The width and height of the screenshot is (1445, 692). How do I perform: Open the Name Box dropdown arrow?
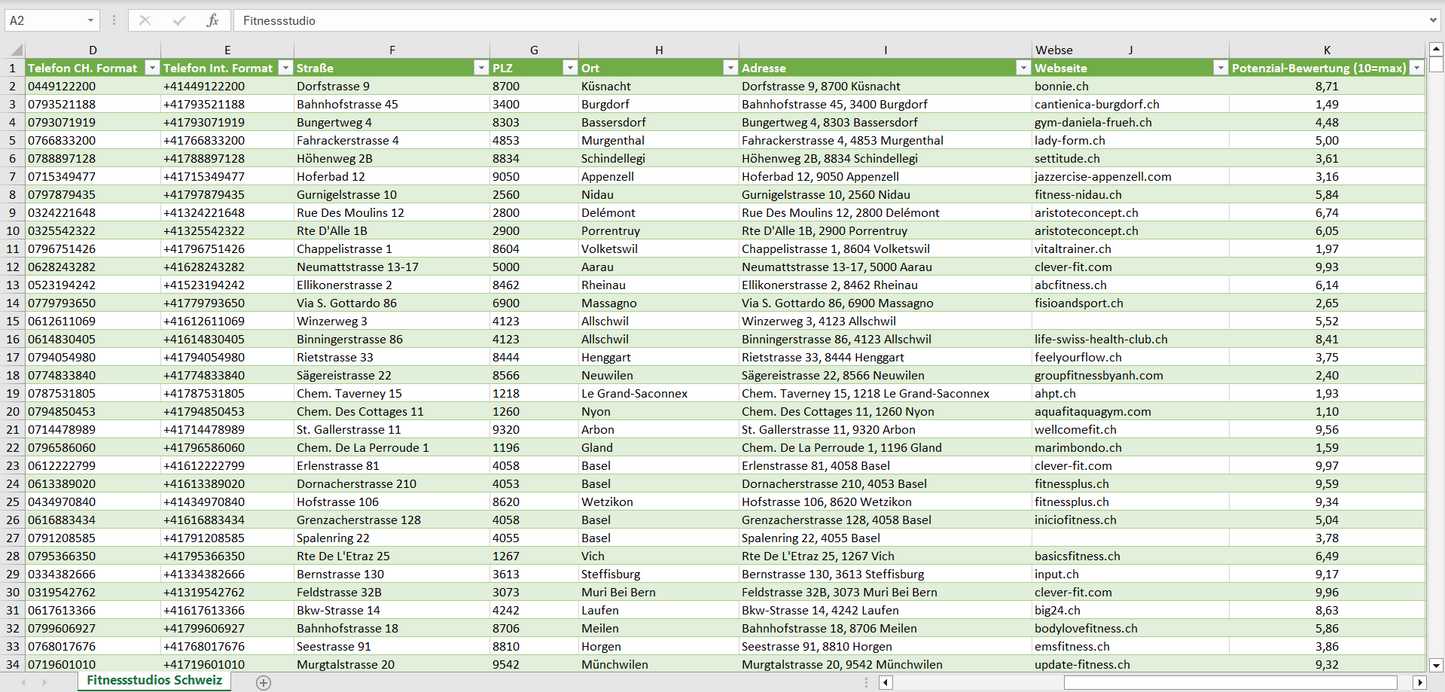[x=90, y=20]
